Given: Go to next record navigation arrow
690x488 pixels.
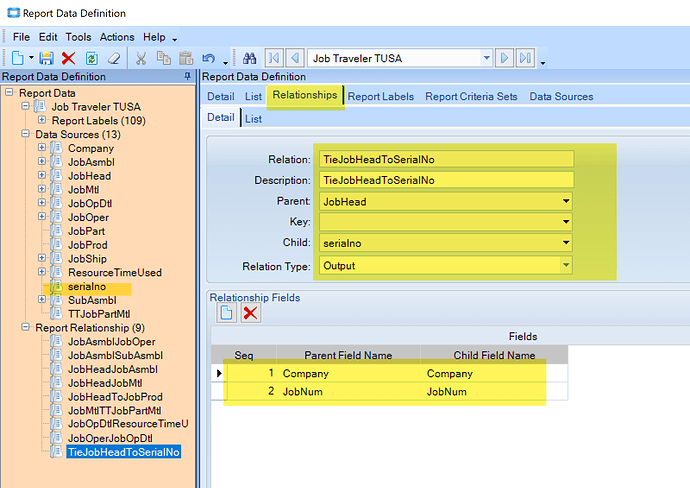Looking at the screenshot, I should coord(504,58).
